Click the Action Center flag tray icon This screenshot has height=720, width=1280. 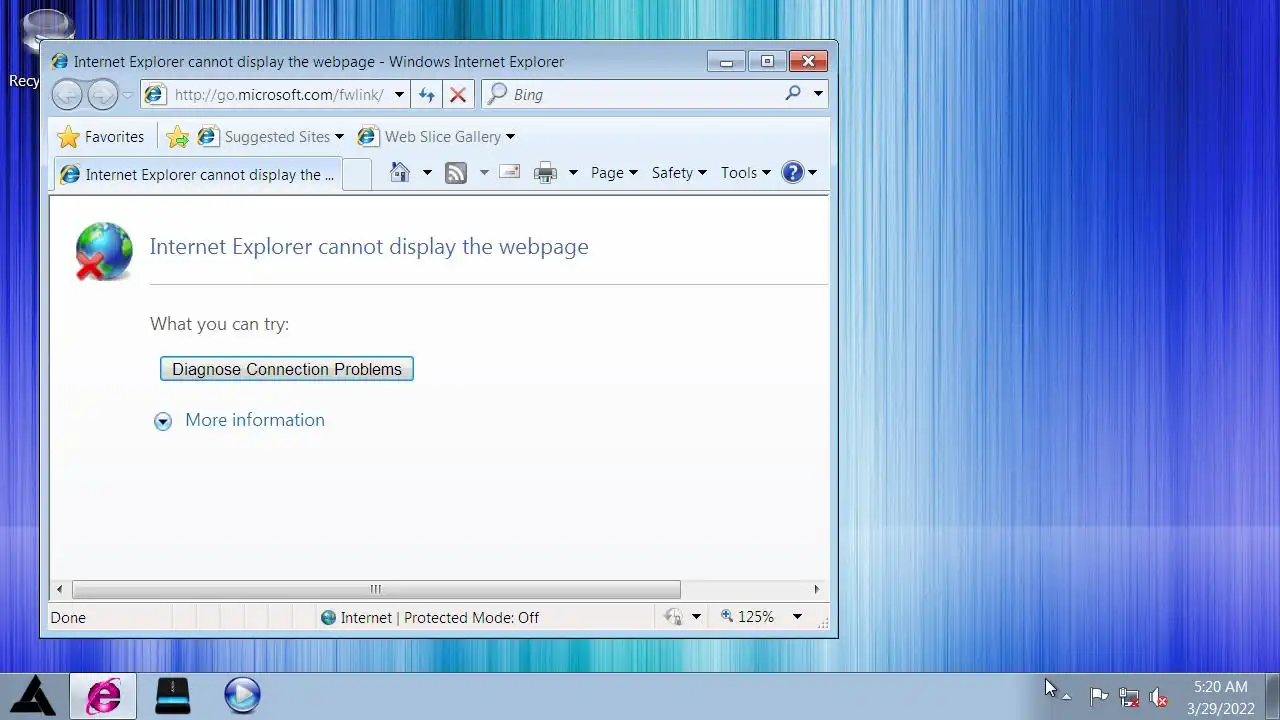click(1098, 696)
